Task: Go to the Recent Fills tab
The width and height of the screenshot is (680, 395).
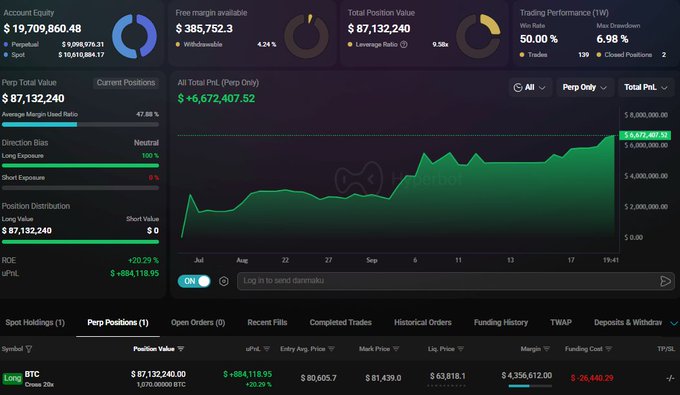Action: 267,322
